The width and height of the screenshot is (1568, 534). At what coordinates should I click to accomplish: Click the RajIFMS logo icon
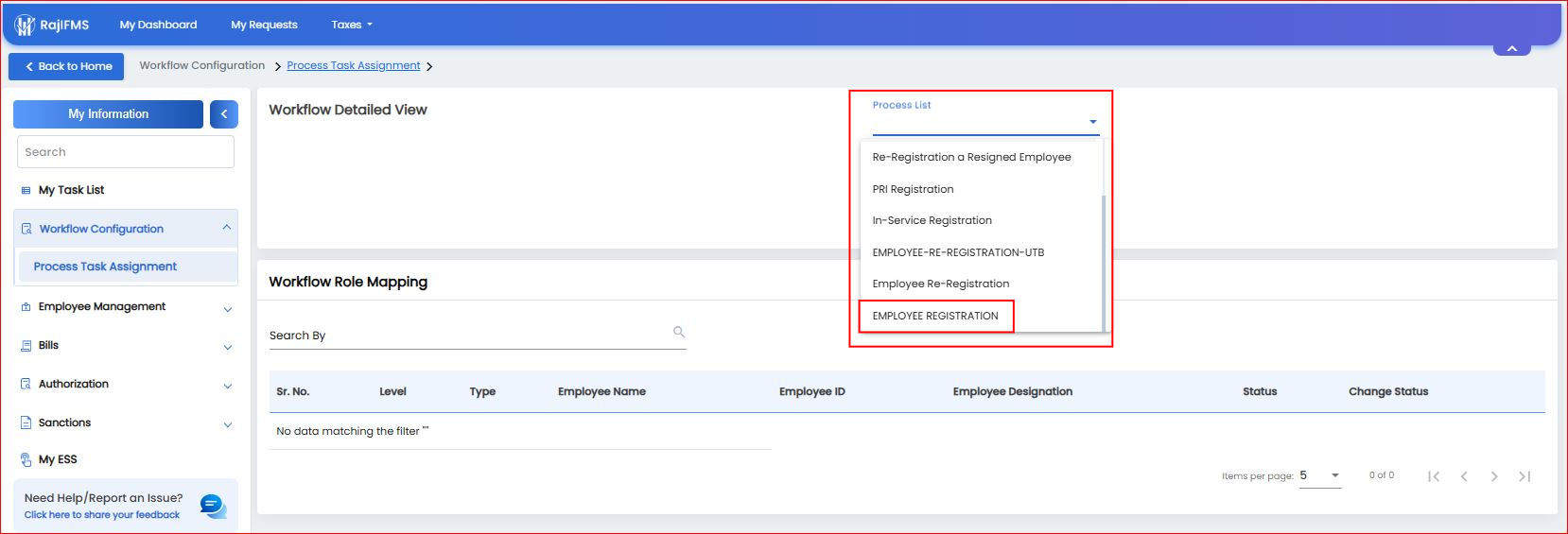pyautogui.click(x=25, y=26)
